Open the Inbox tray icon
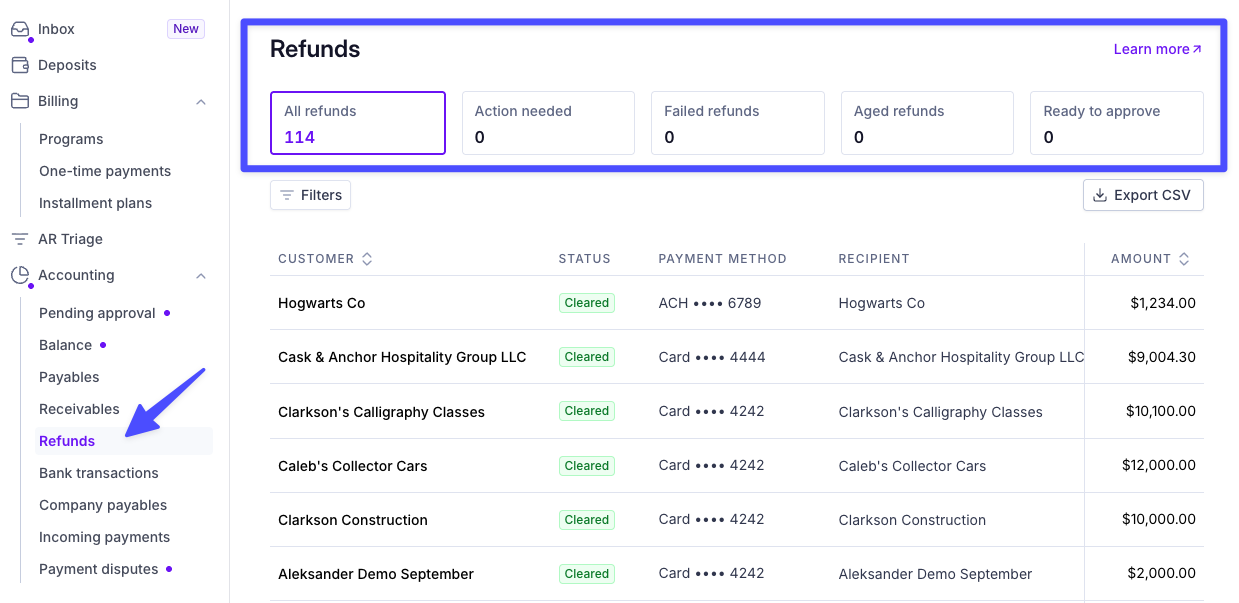 [x=20, y=29]
